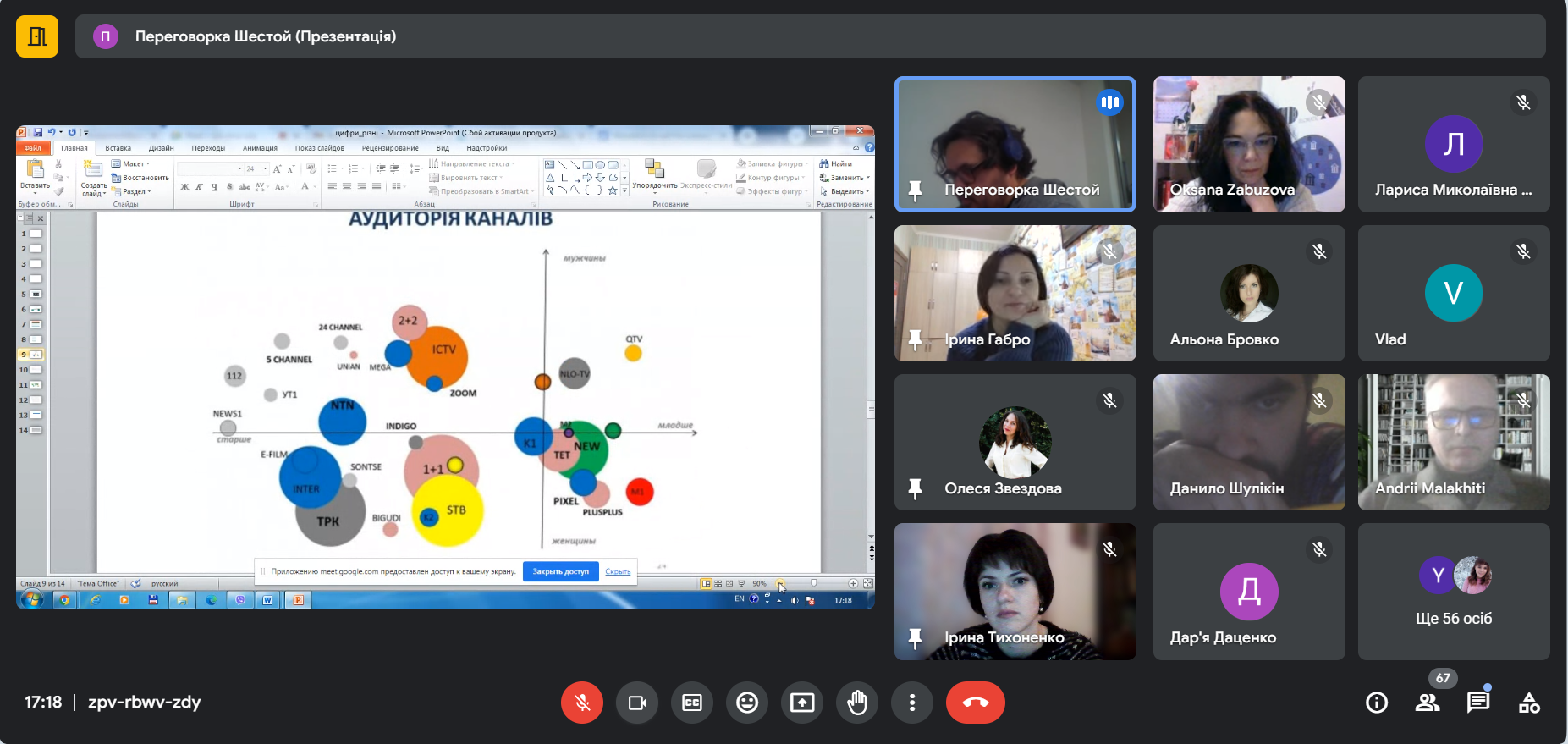
Task: Open Заменить dropdown
Action: tap(845, 178)
